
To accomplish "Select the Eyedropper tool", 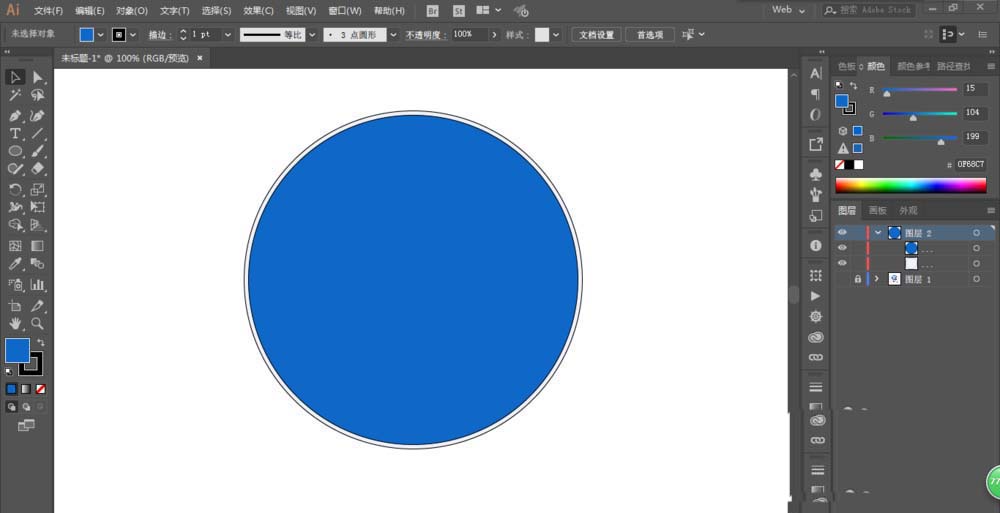I will [15, 265].
